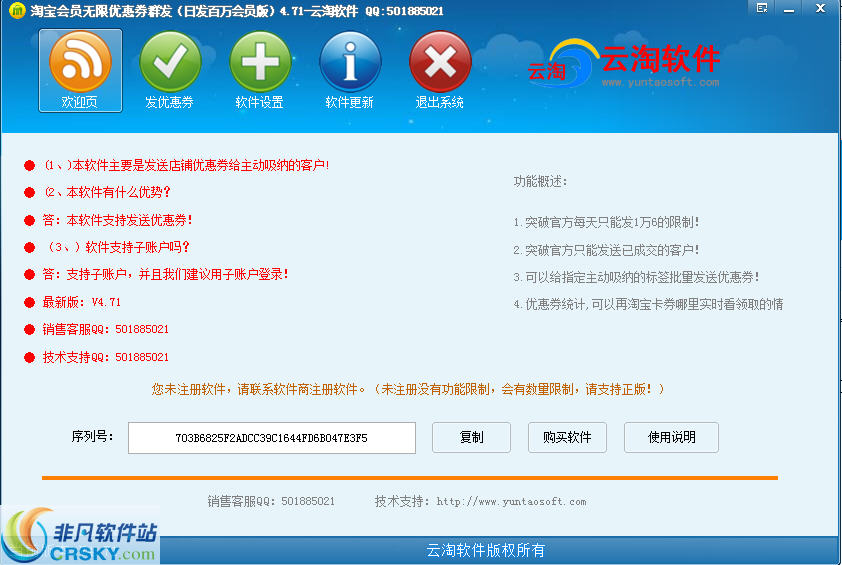The image size is (842, 565).
Task: Click '销售客服QQ: 501885021' red list line
Action: (x=106, y=329)
